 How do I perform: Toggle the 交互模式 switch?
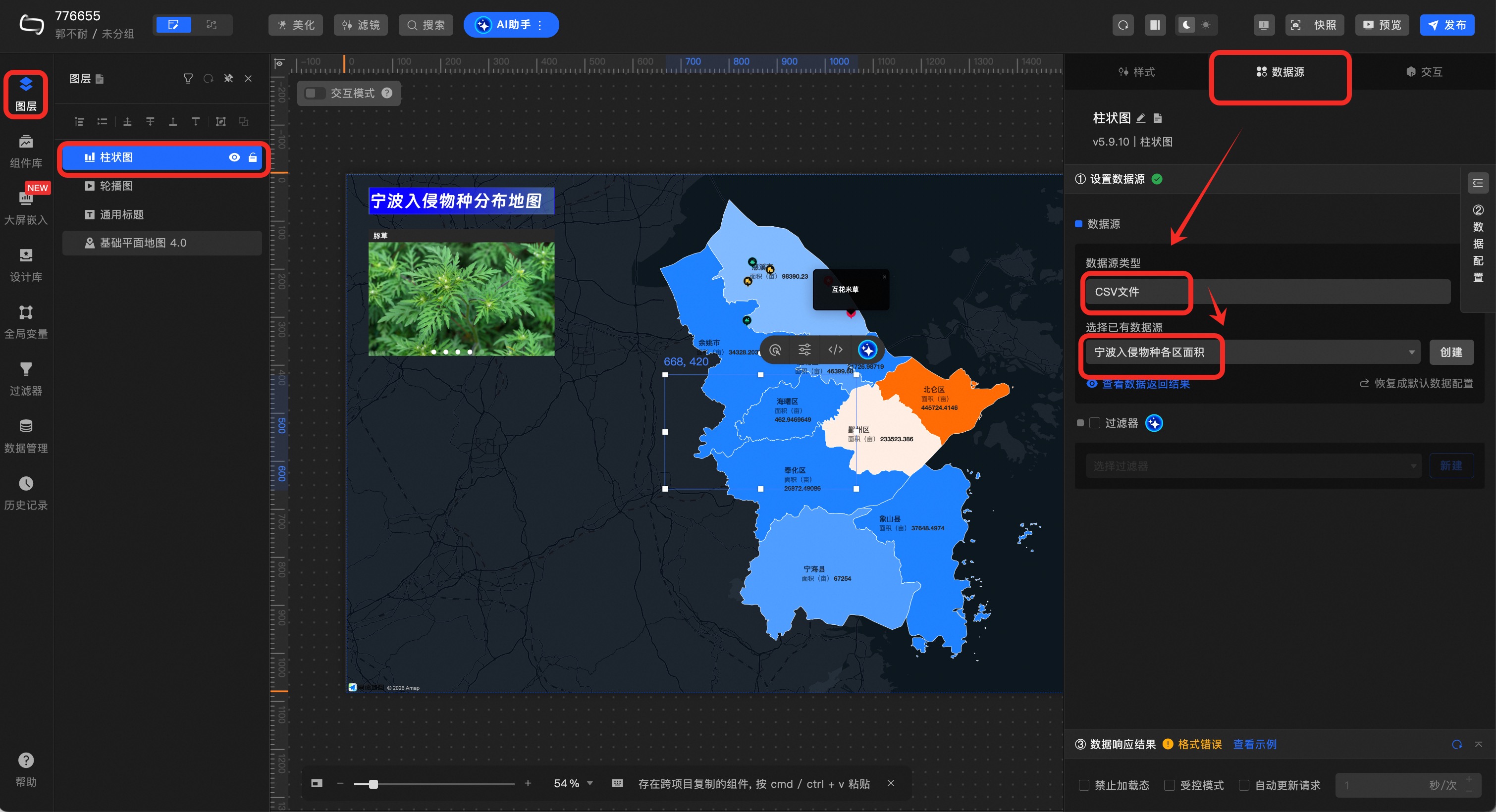pyautogui.click(x=316, y=94)
